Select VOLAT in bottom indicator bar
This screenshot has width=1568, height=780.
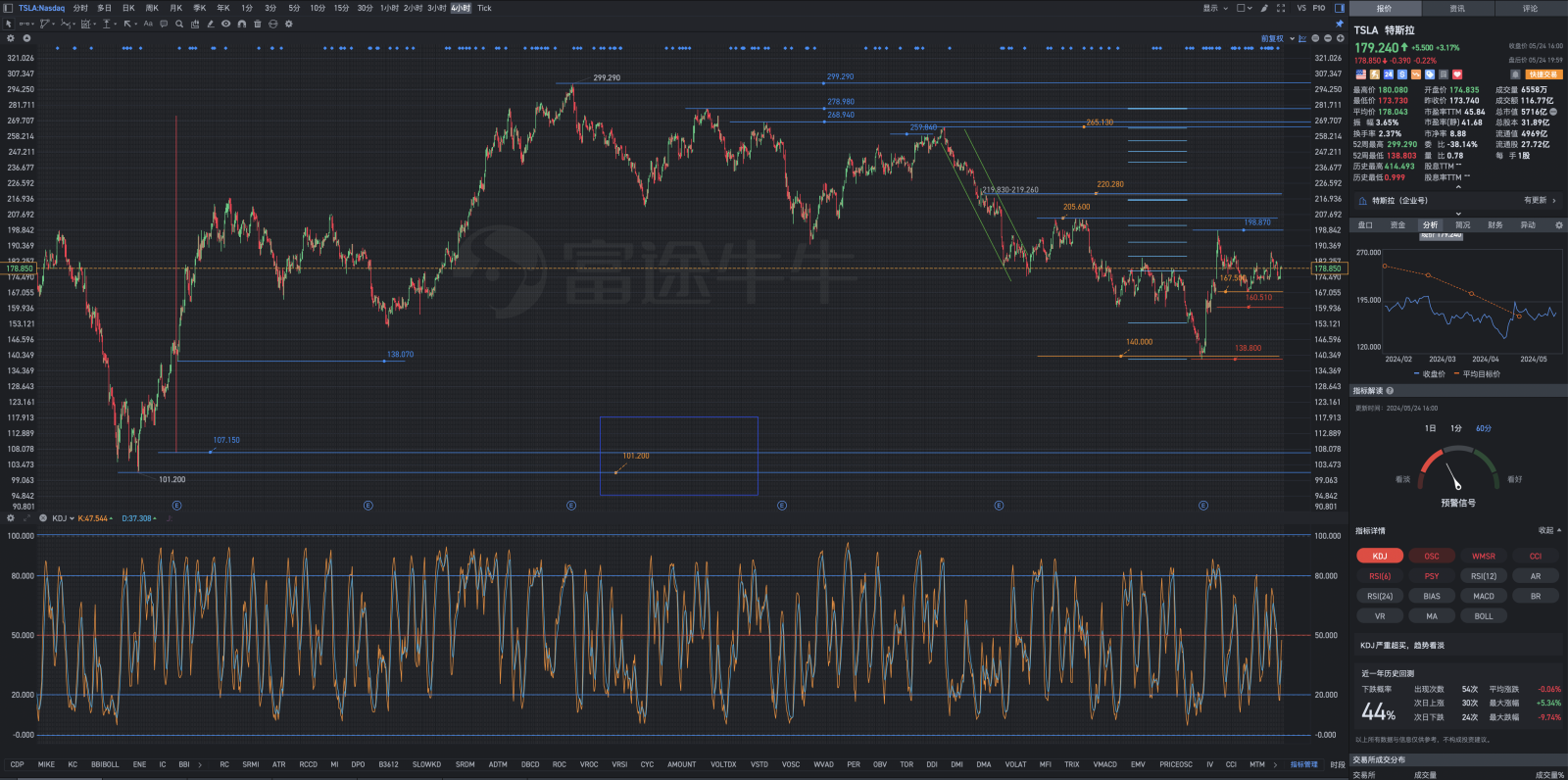point(1016,764)
